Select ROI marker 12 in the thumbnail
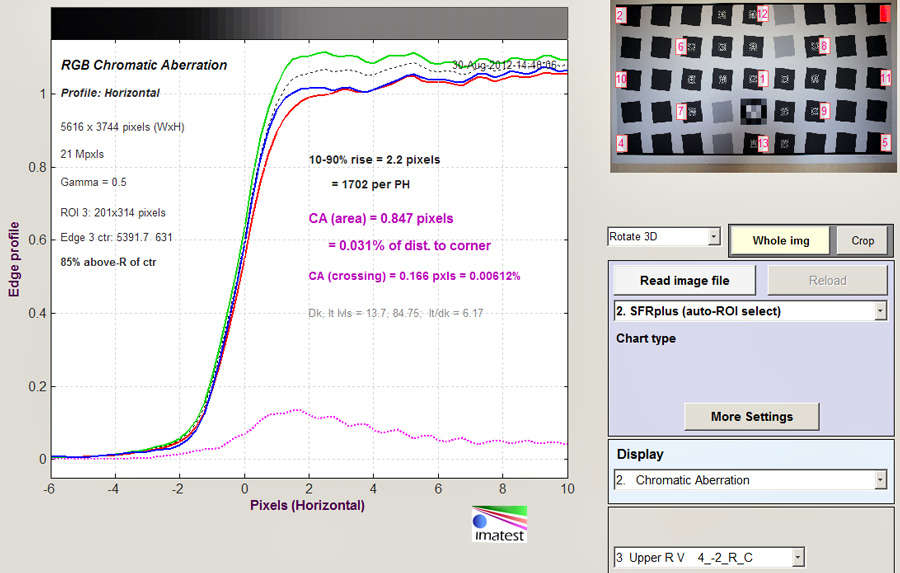This screenshot has width=900, height=573. (x=762, y=14)
